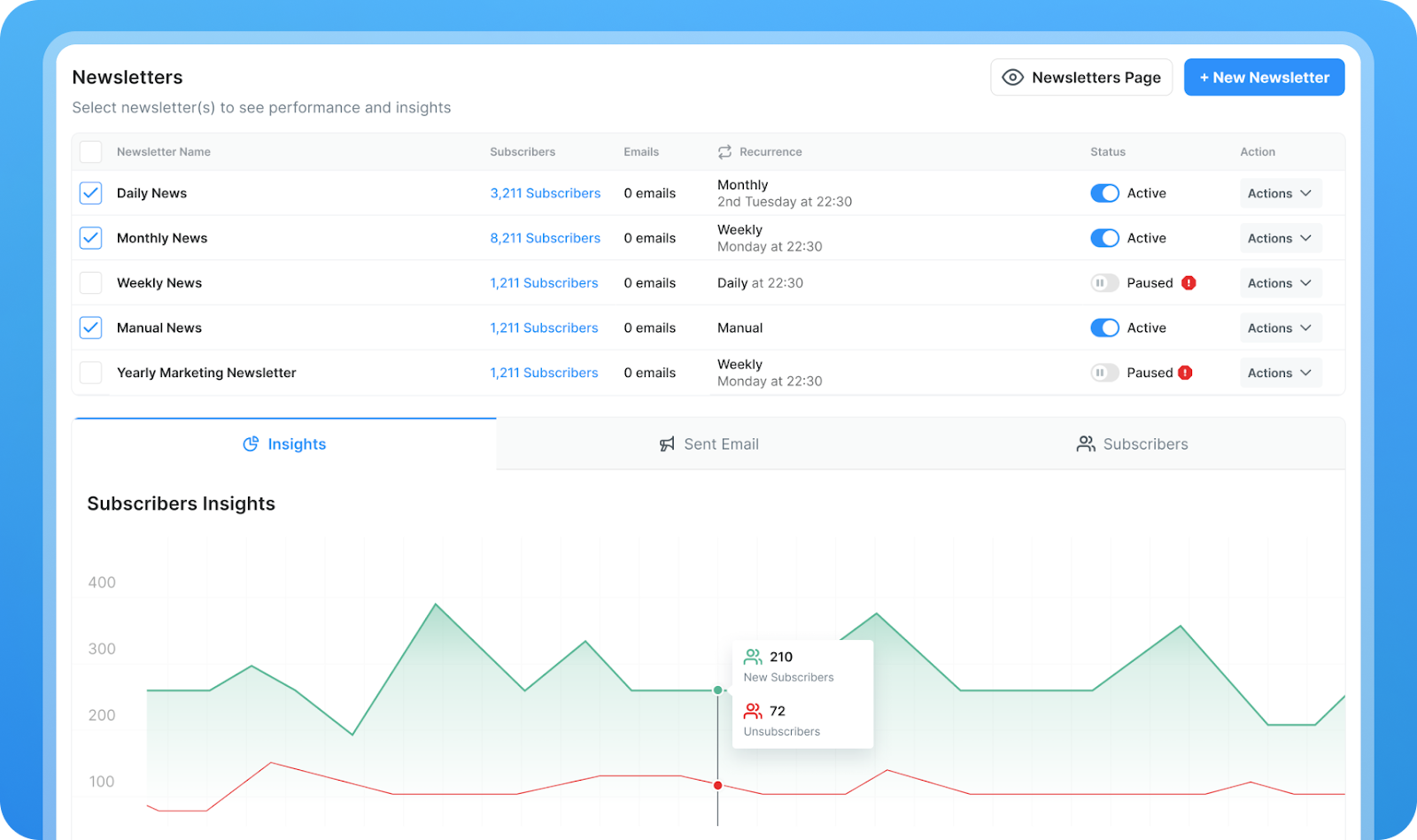The height and width of the screenshot is (840, 1417).
Task: Expand Actions menu for Monthly News
Action: tap(1280, 238)
